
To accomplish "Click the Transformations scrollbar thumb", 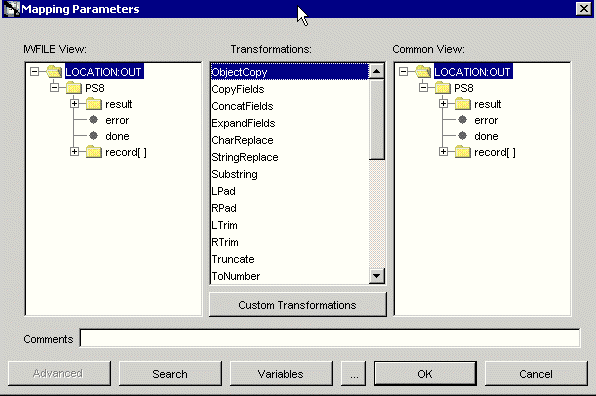I will (376, 119).
